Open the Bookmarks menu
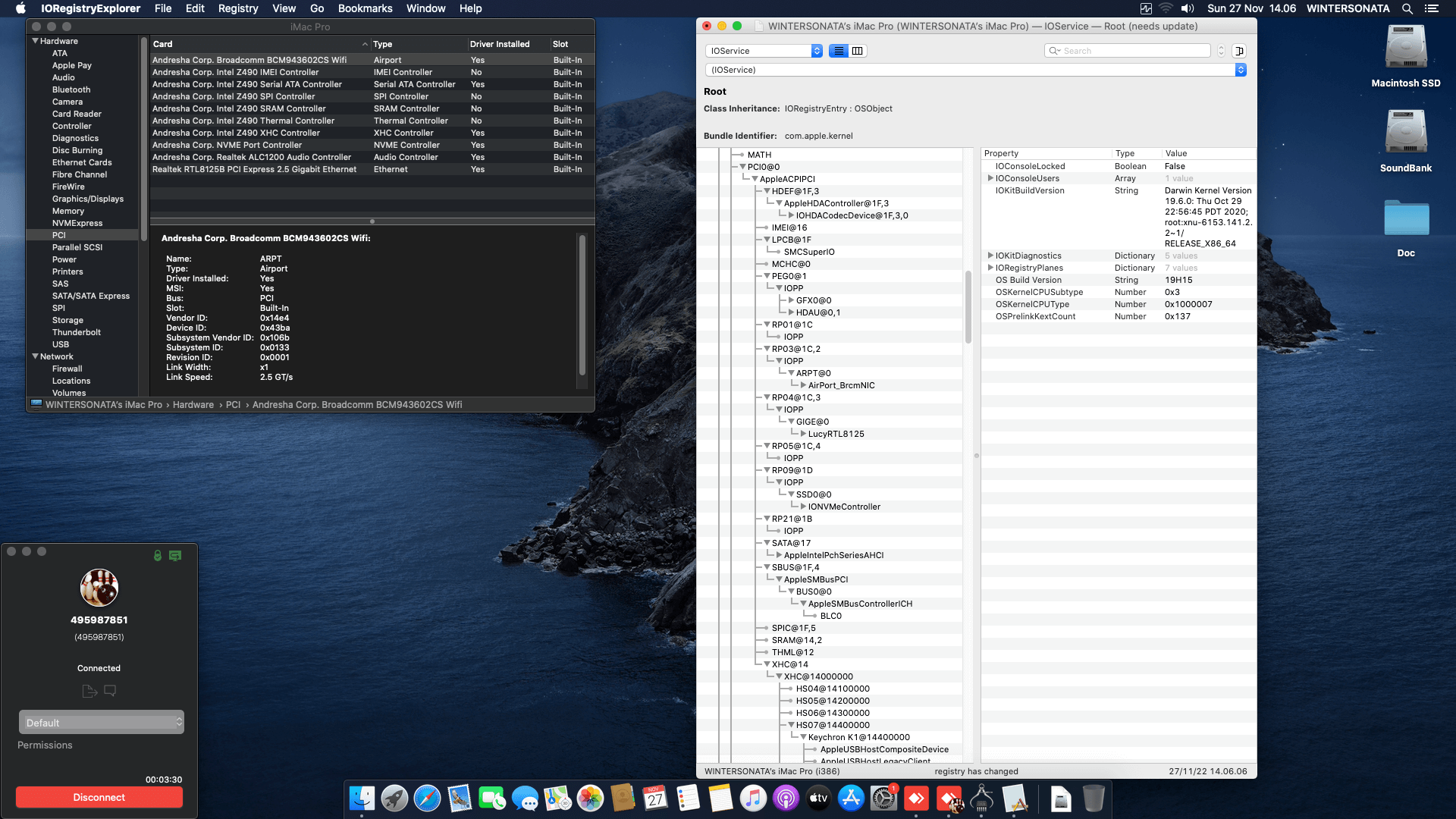This screenshot has height=819, width=1456. 365,8
